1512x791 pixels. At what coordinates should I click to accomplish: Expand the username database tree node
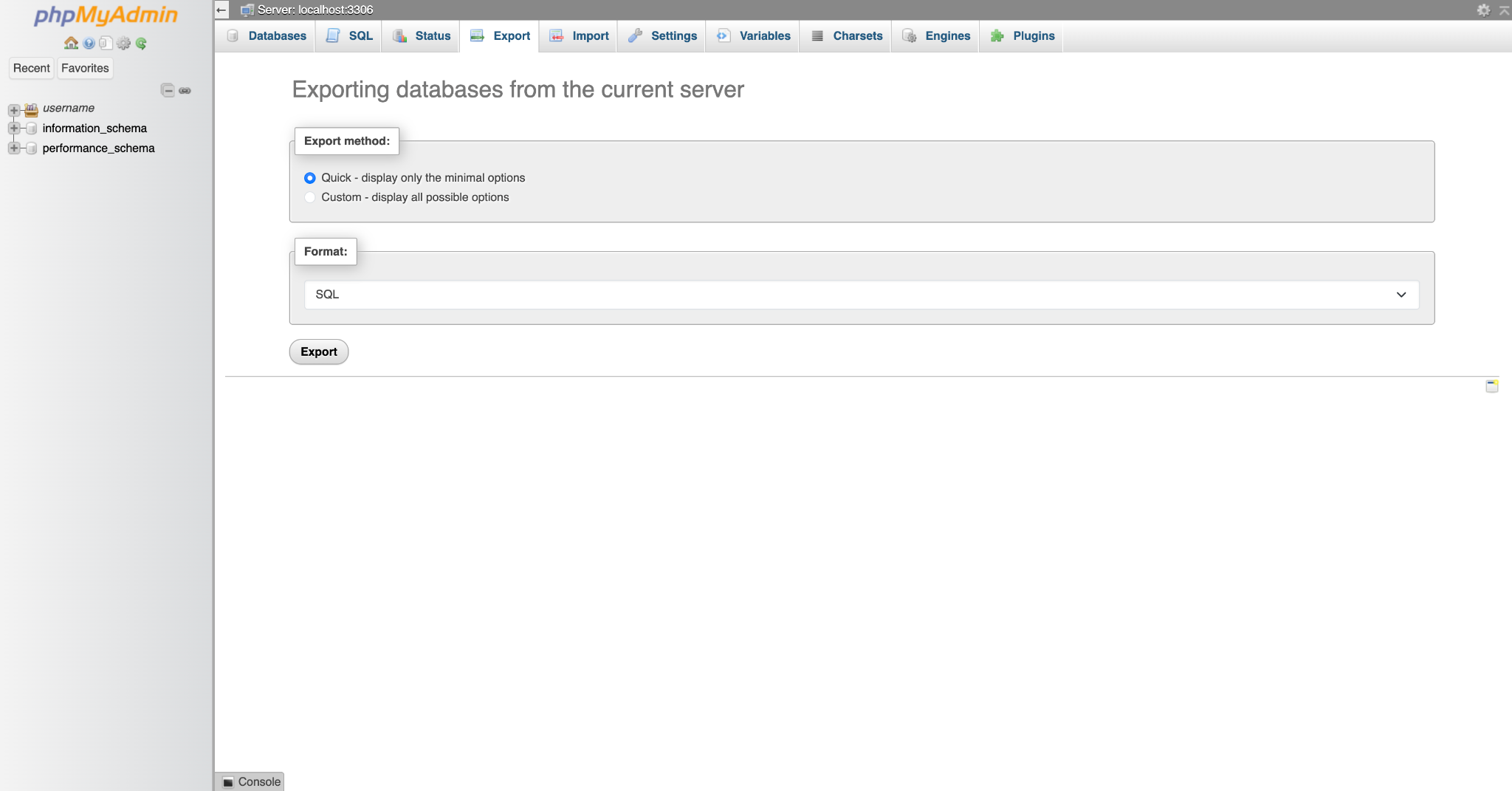[13, 109]
